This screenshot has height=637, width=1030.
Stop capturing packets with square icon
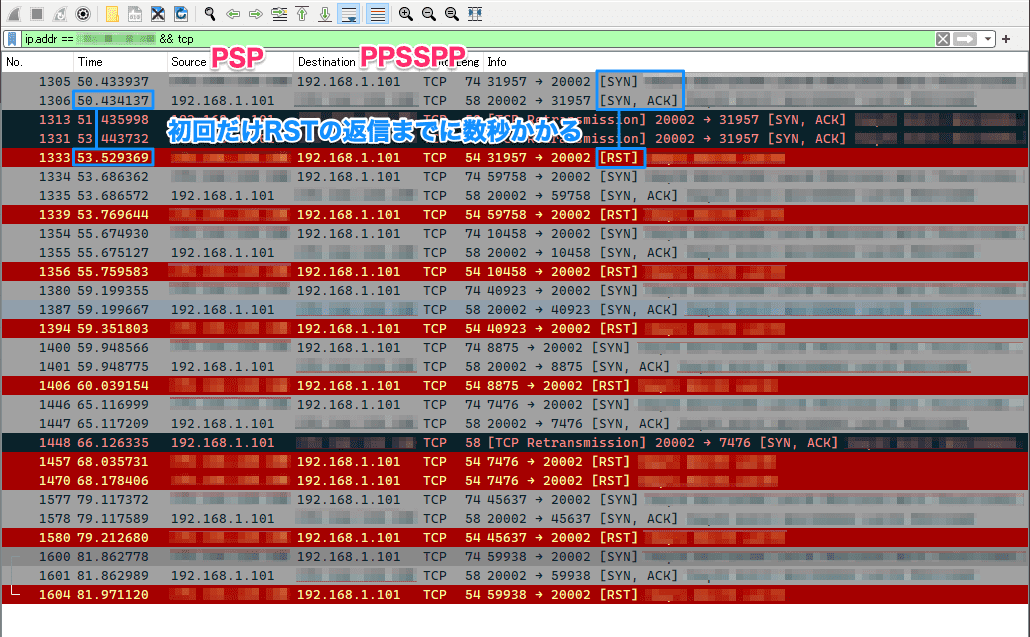[x=37, y=14]
